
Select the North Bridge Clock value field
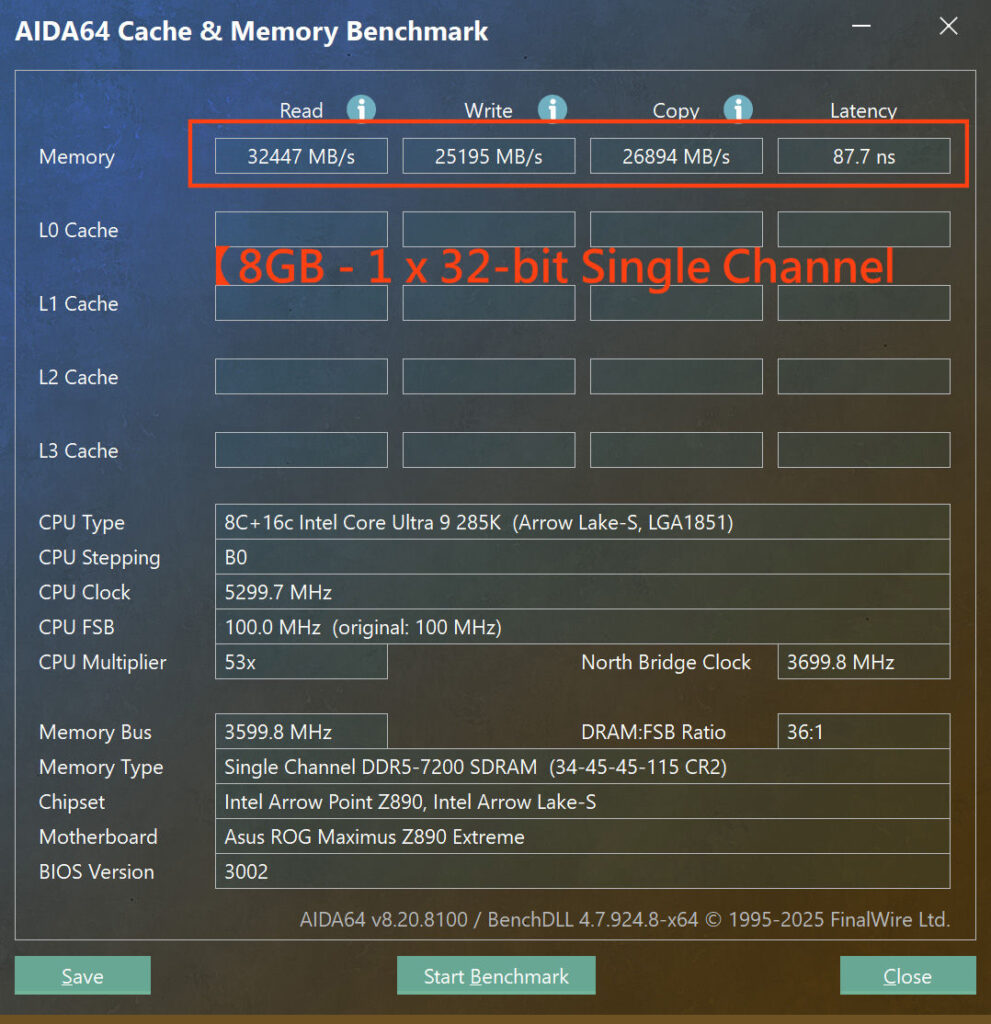point(863,662)
